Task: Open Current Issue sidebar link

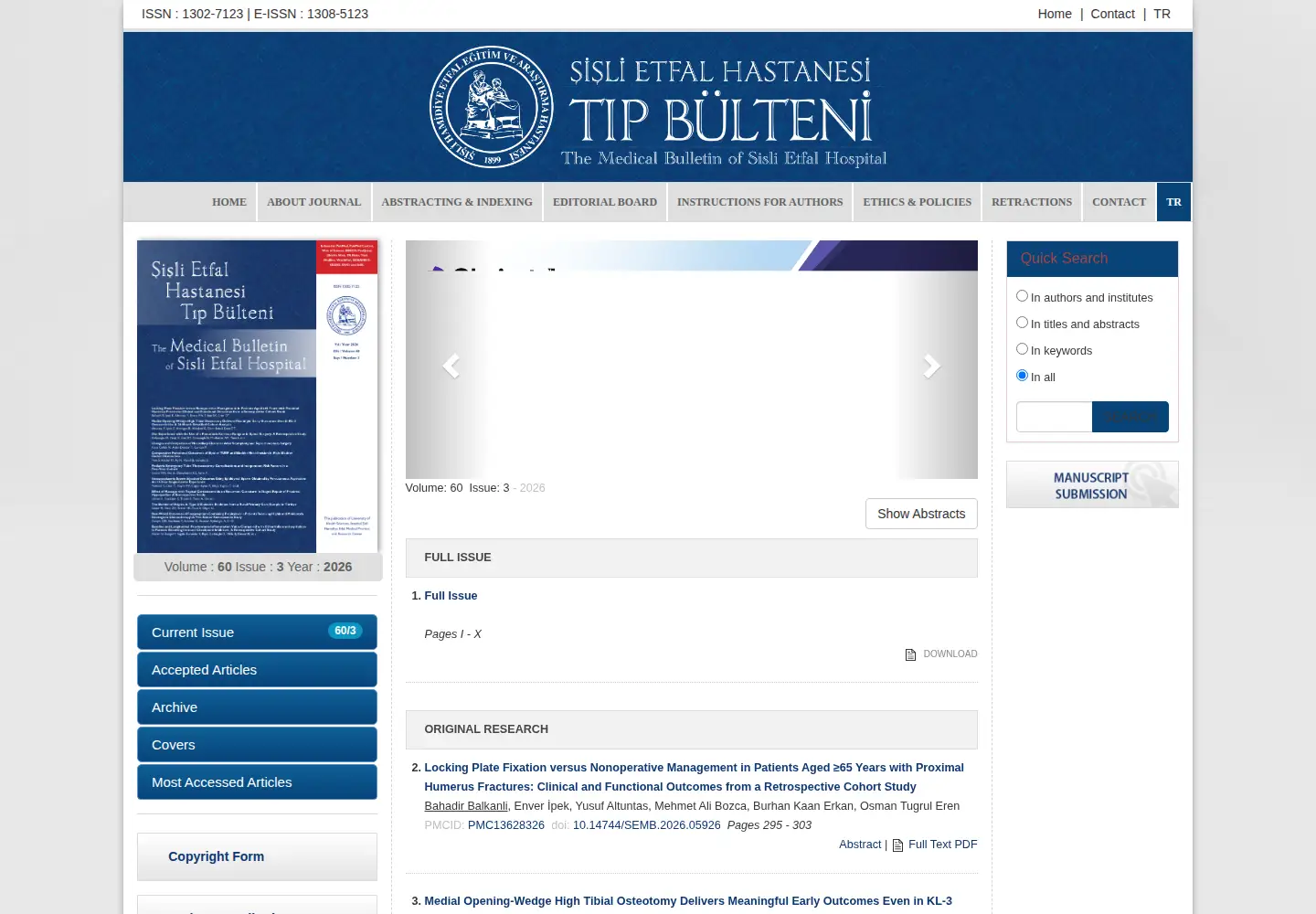Action: pyautogui.click(x=257, y=632)
